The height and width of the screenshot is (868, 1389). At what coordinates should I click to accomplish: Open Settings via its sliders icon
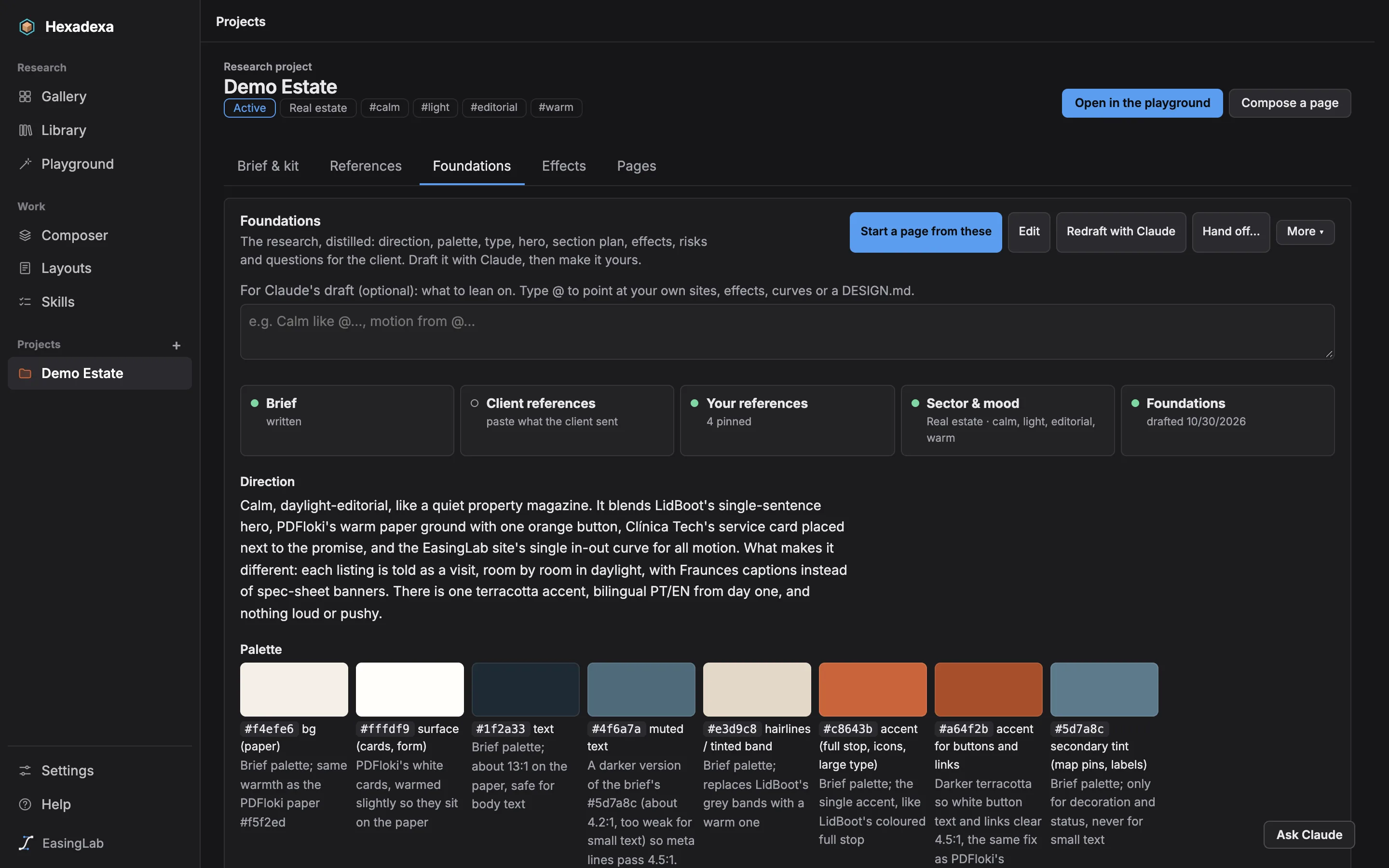[x=25, y=771]
